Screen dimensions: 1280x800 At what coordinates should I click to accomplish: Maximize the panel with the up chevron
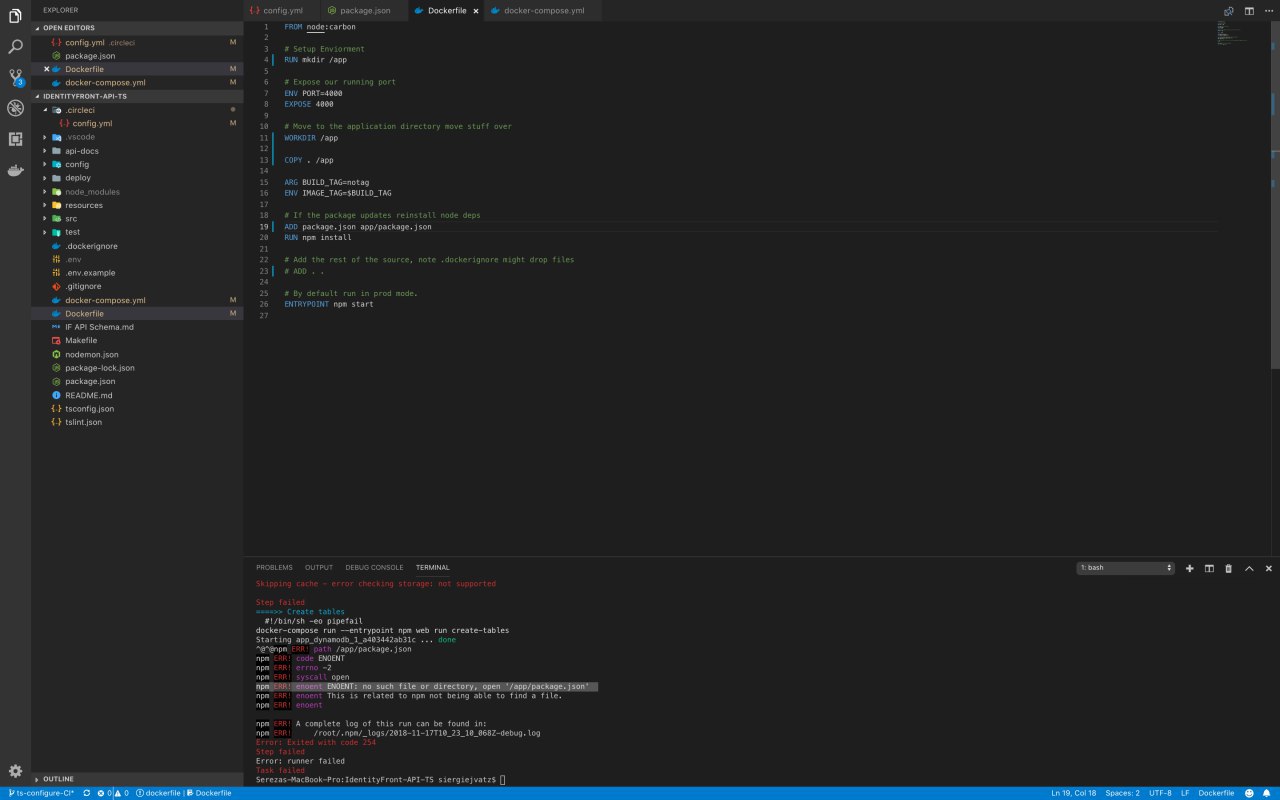[1249, 568]
